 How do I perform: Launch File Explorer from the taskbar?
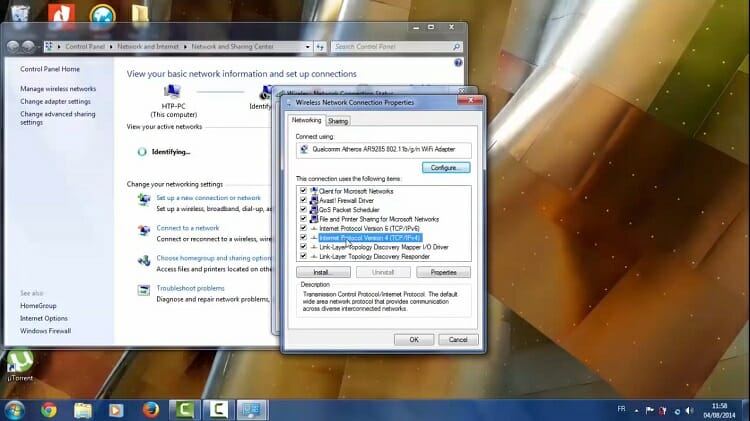(x=83, y=410)
